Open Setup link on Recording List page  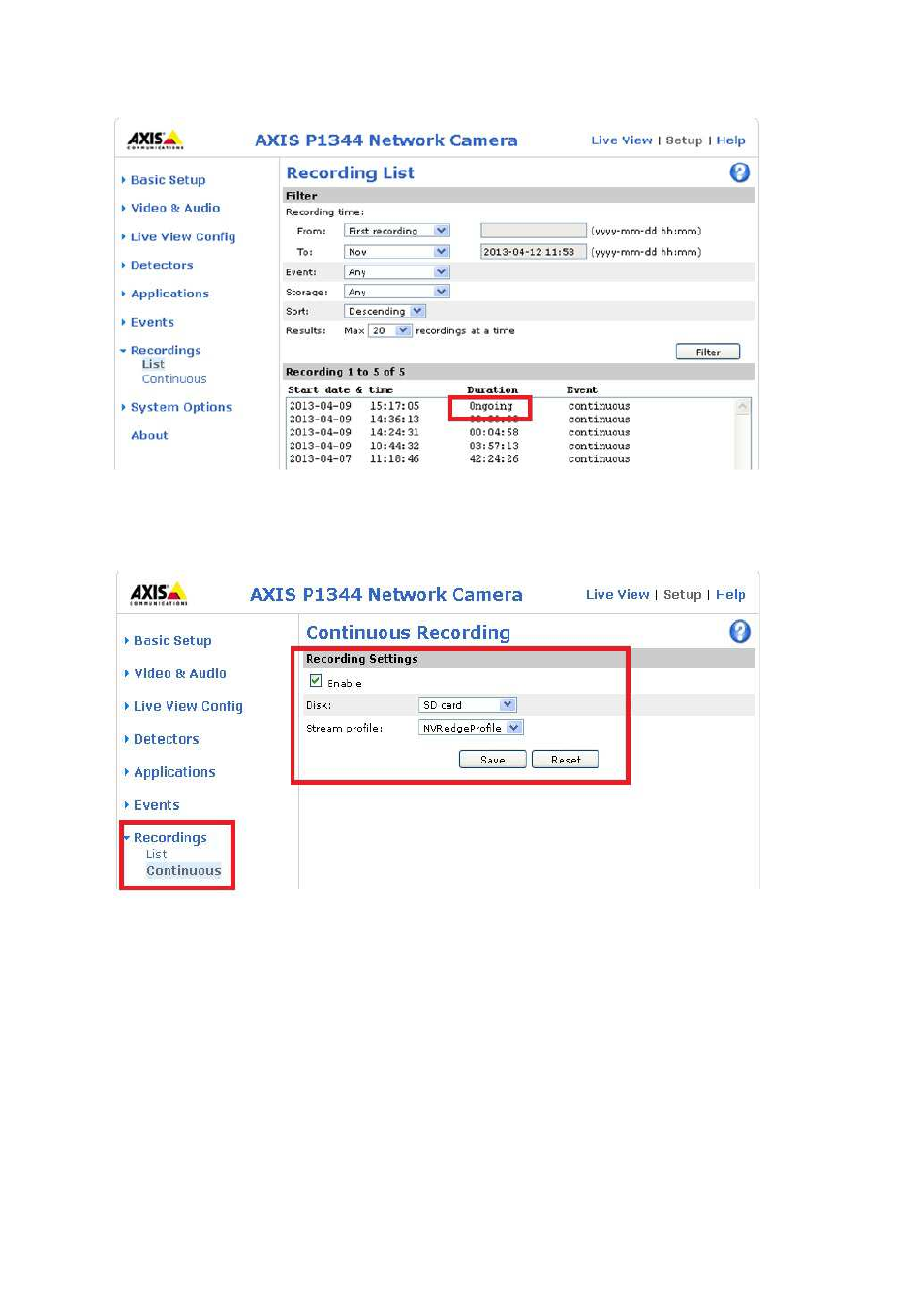(684, 140)
